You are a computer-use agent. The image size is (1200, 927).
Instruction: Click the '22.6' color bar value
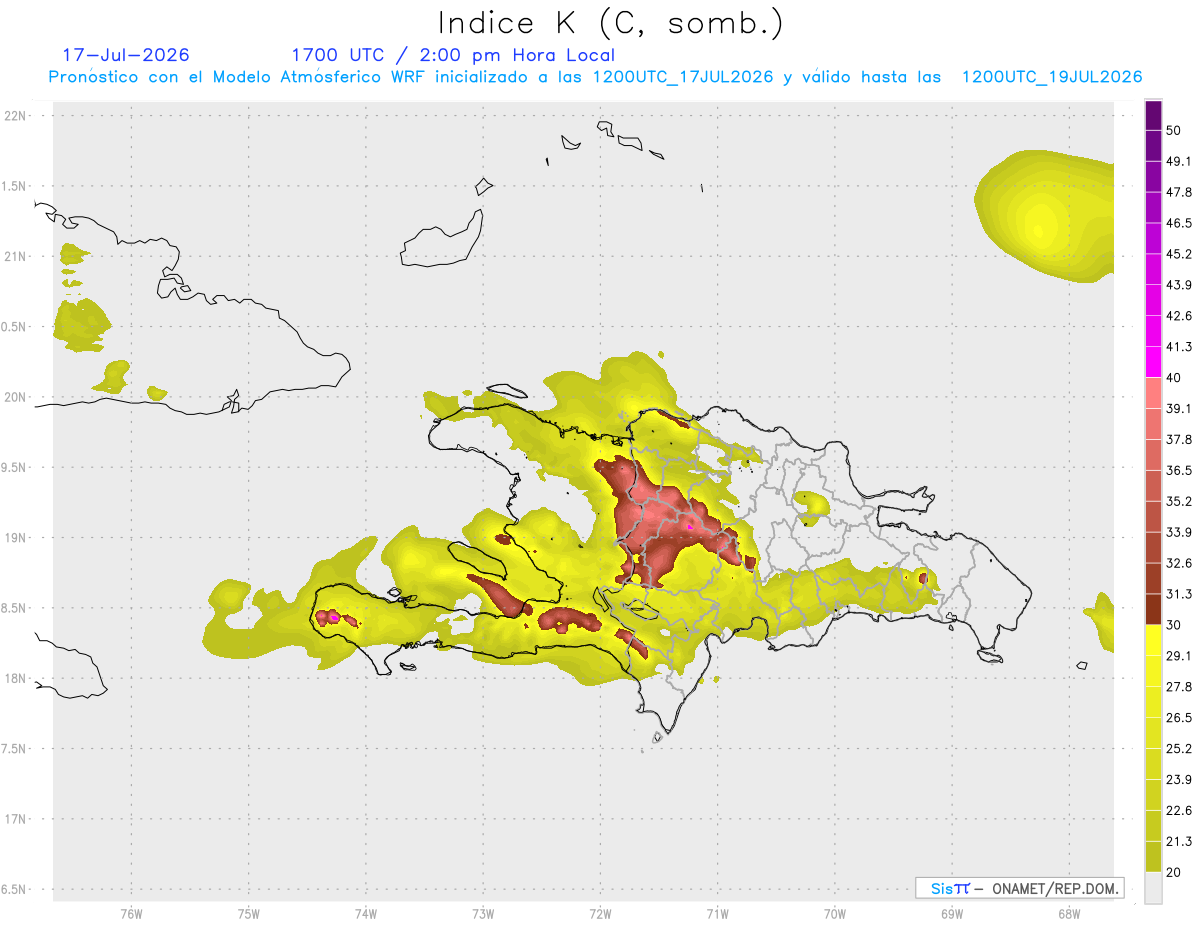[1179, 810]
